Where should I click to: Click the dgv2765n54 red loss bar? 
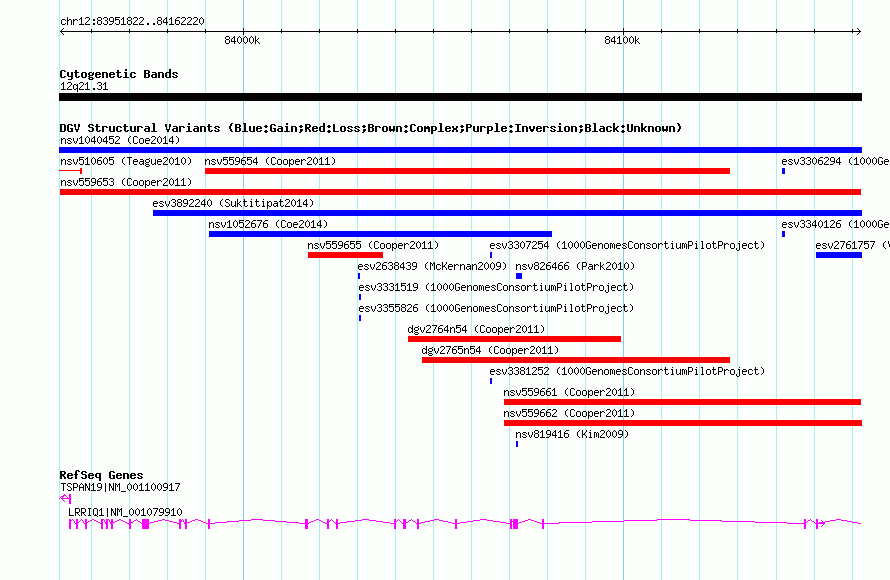click(576, 360)
